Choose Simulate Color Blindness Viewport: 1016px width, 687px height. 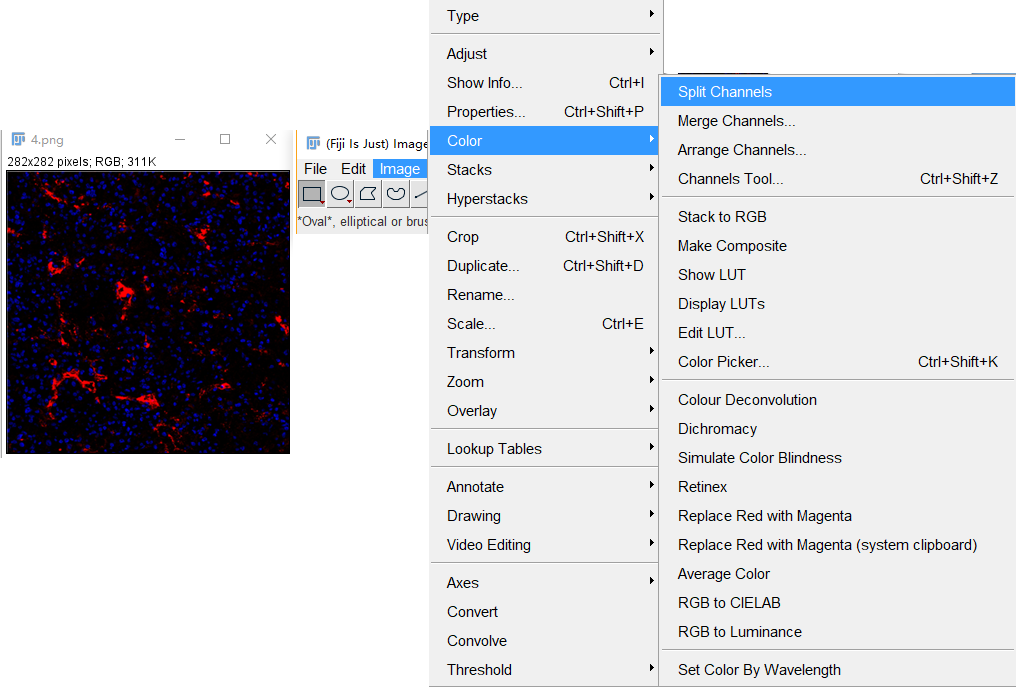pos(838,458)
